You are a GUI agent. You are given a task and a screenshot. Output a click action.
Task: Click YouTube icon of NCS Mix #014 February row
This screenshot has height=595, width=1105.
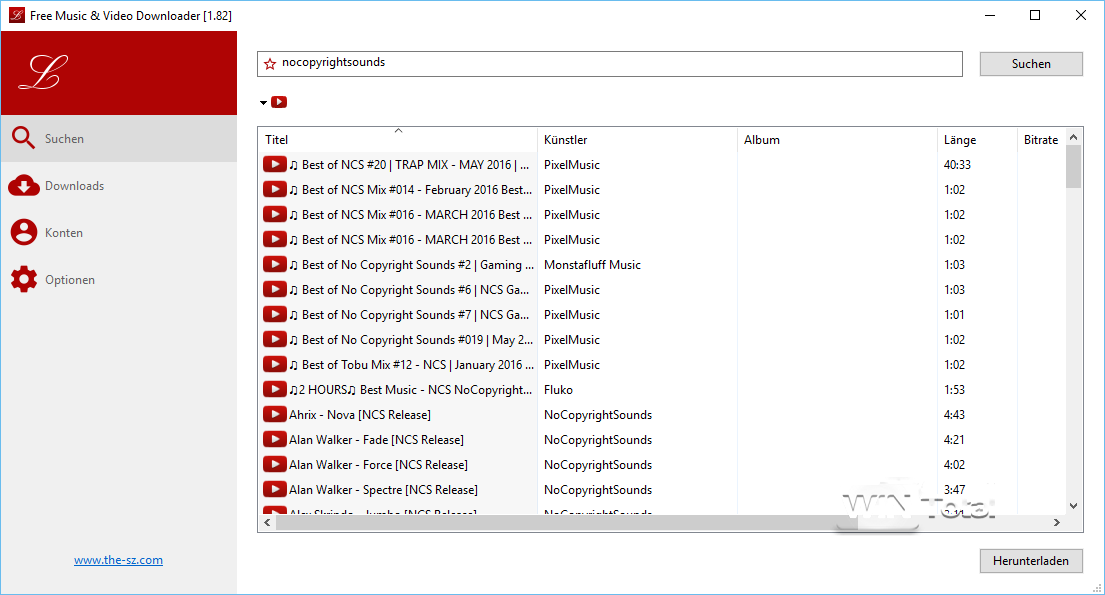point(274,190)
